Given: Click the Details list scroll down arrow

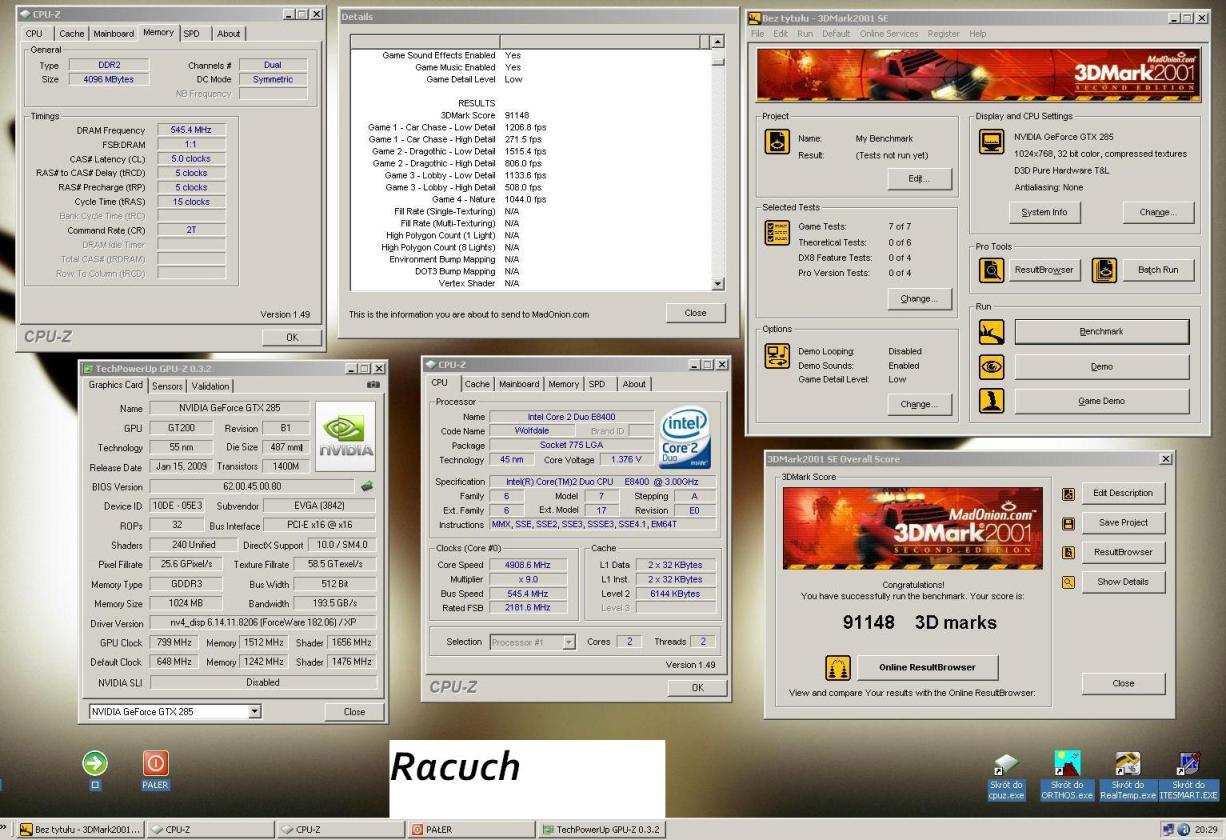Looking at the screenshot, I should click(716, 284).
